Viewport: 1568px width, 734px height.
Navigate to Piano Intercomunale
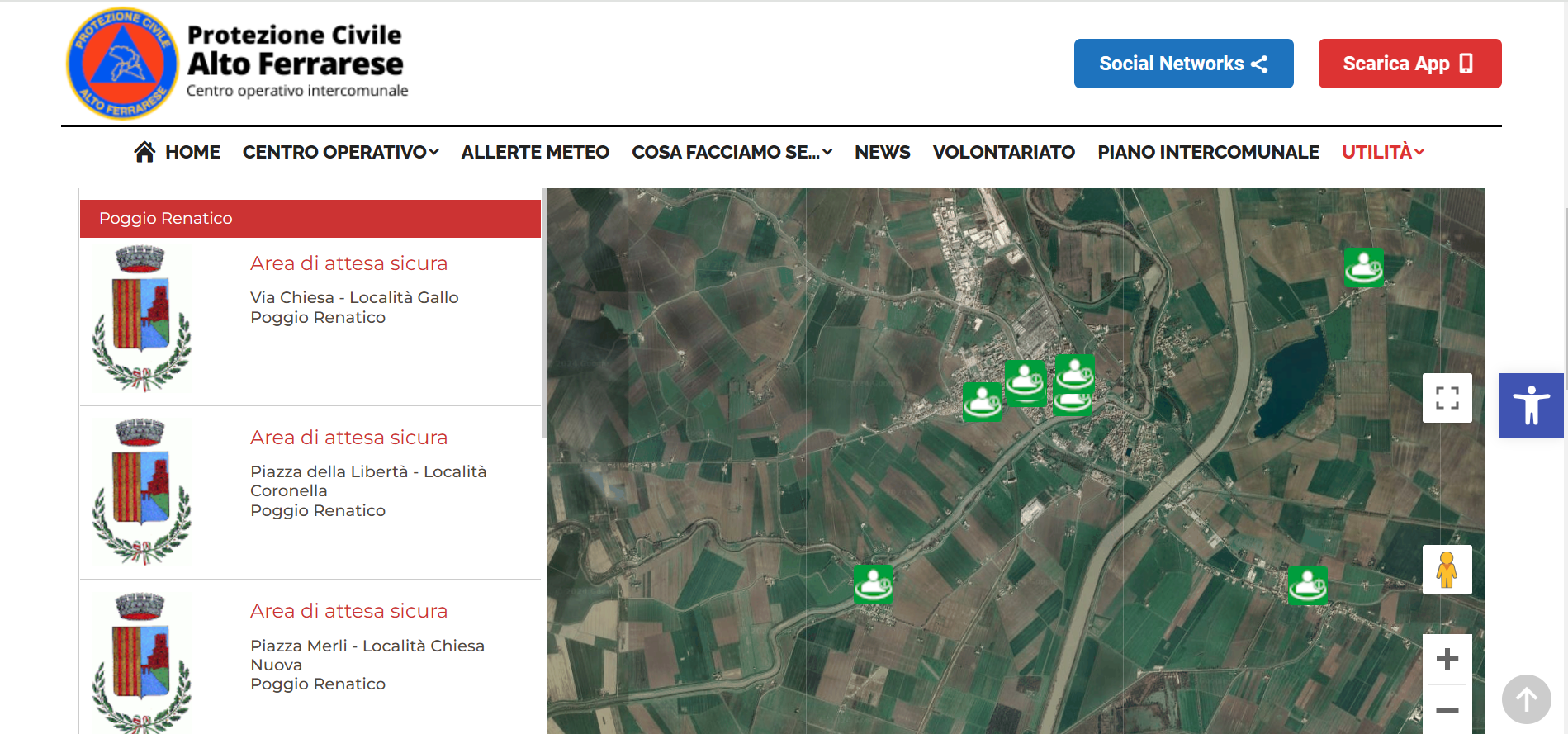pyautogui.click(x=1208, y=152)
